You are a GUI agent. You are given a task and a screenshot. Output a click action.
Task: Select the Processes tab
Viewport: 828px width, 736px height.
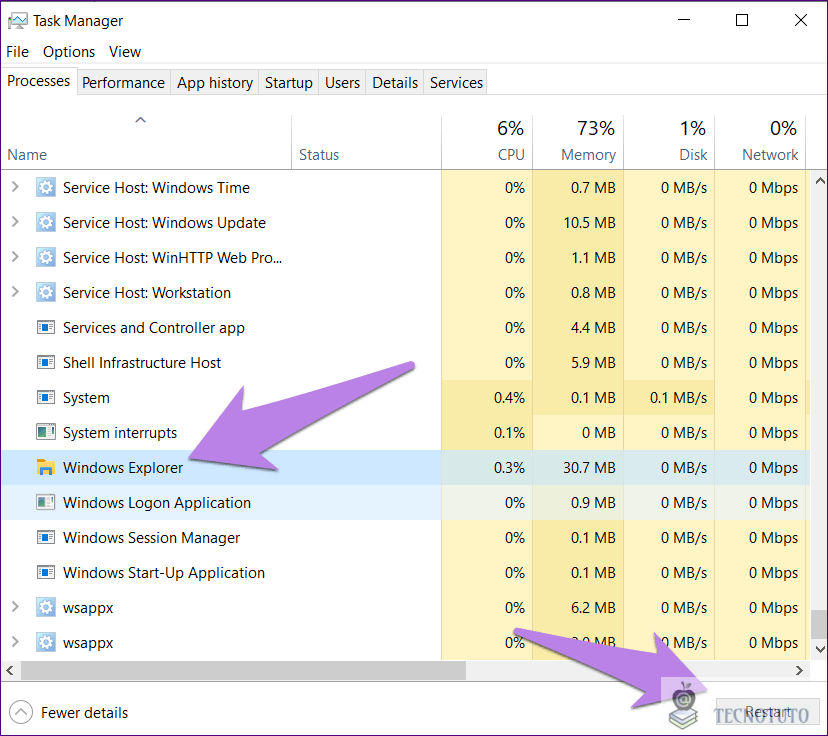tap(39, 81)
